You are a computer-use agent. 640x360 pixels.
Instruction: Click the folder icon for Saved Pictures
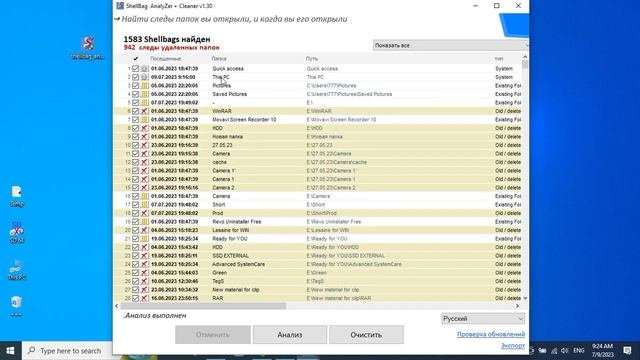click(144, 94)
